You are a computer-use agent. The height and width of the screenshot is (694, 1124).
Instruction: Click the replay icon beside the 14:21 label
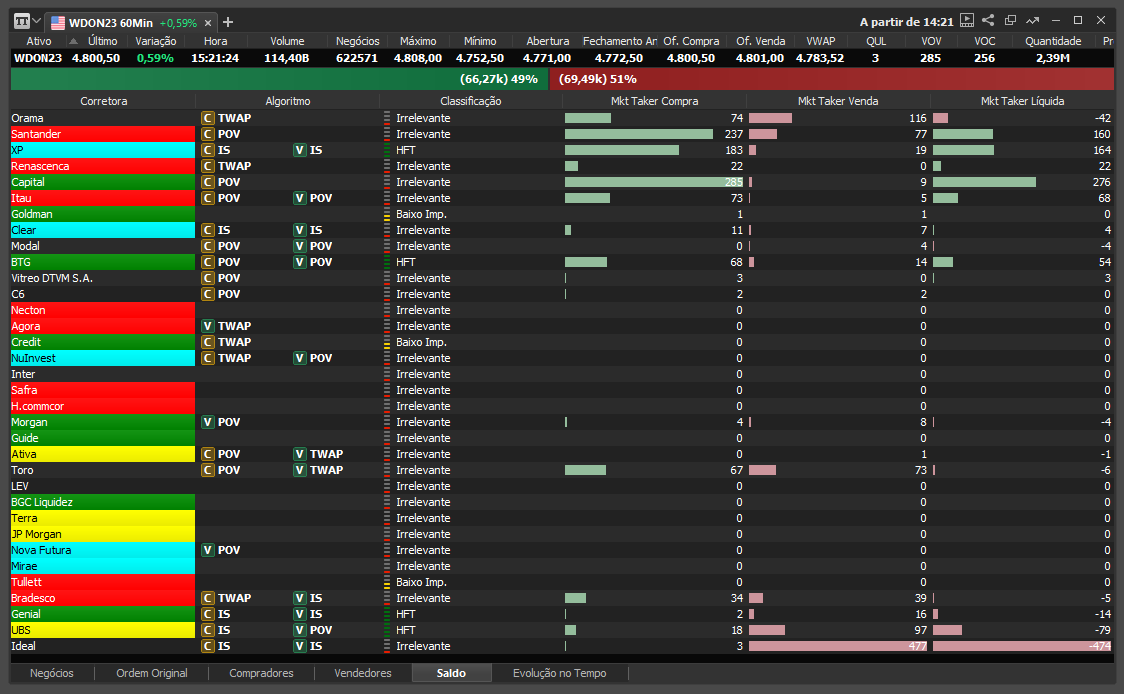pos(967,21)
